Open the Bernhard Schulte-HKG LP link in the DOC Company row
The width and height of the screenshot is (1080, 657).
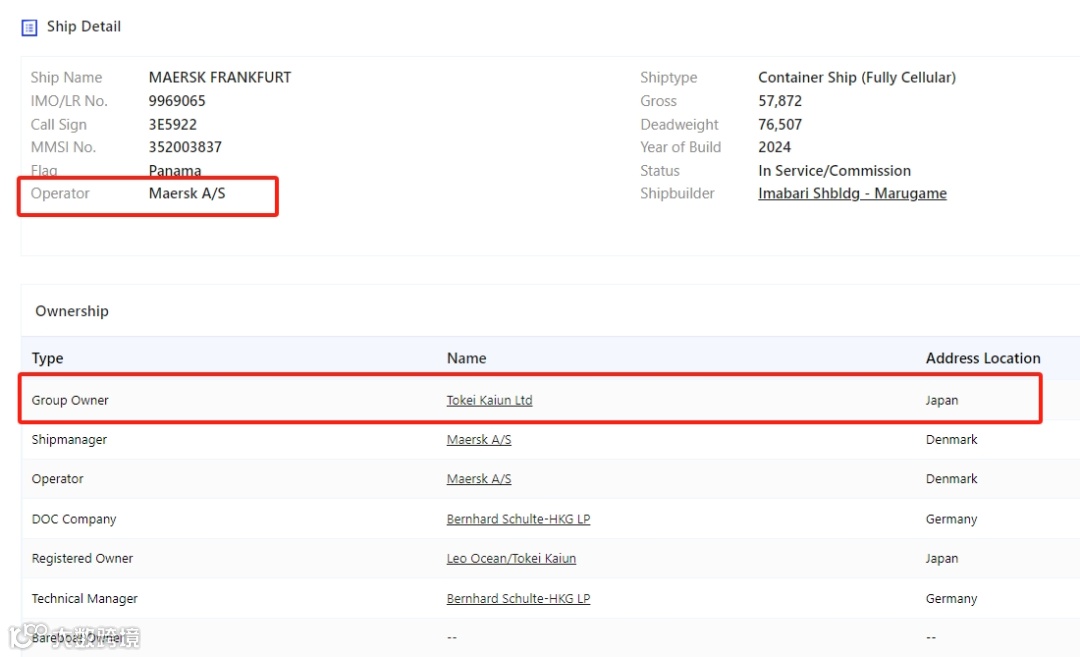coord(518,519)
